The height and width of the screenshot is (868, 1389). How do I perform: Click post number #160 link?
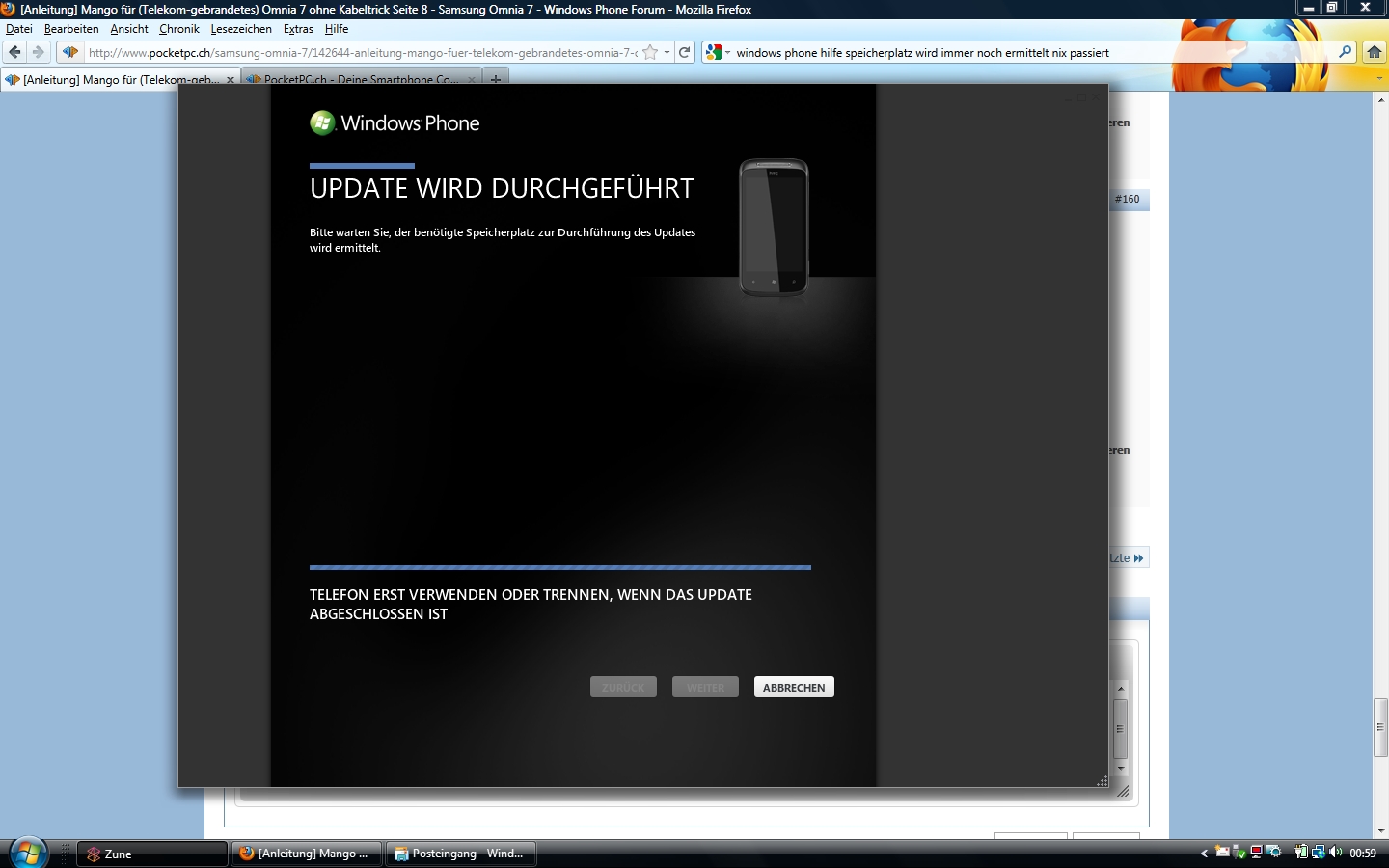tap(1128, 199)
